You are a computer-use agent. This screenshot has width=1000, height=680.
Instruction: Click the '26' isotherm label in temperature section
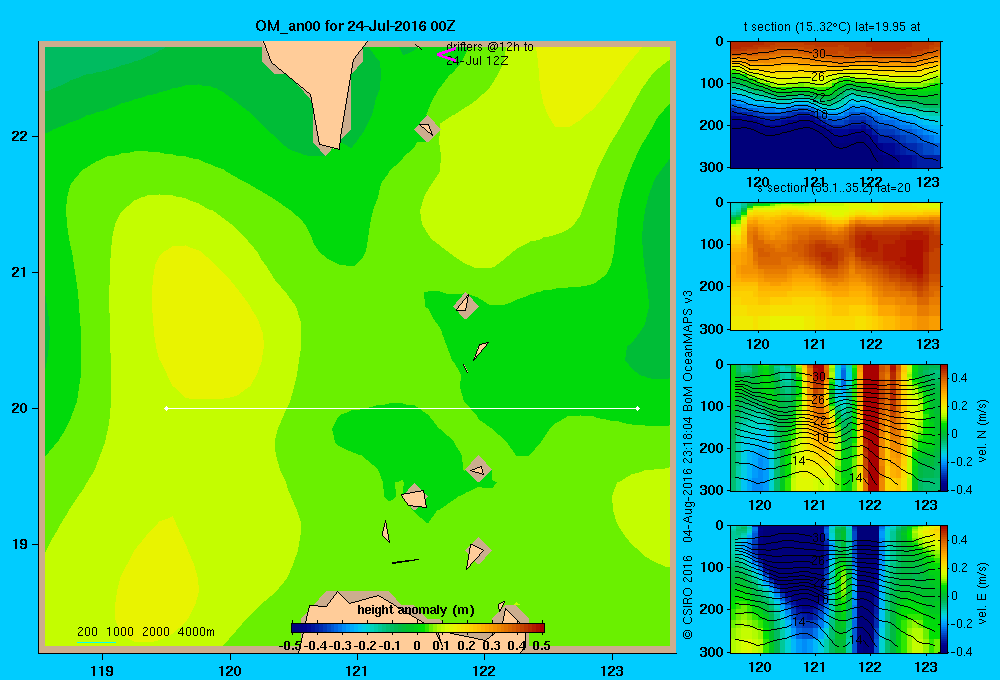pos(818,77)
